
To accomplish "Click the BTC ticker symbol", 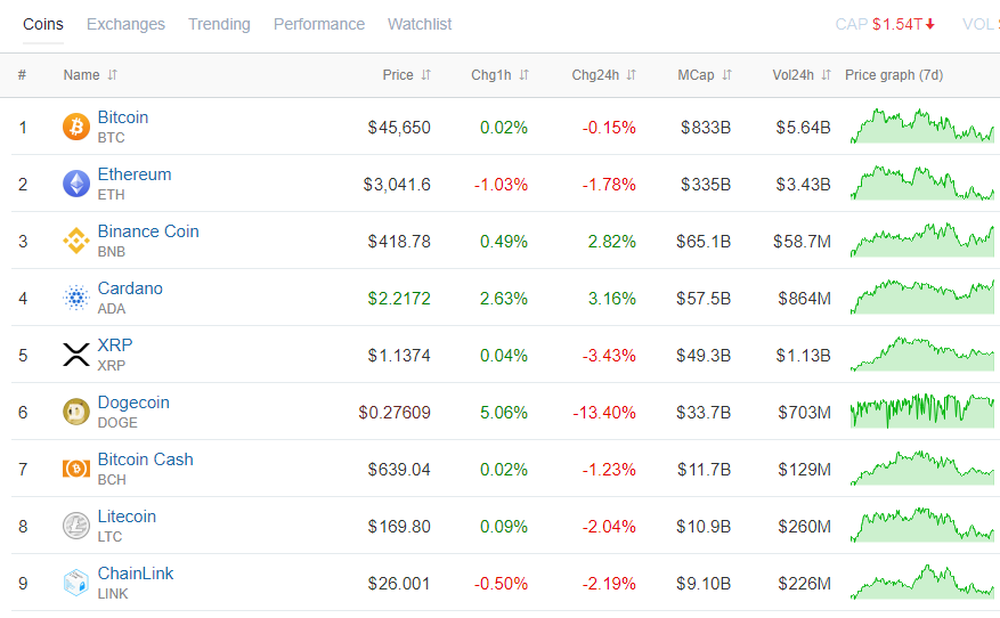I will pos(111,138).
